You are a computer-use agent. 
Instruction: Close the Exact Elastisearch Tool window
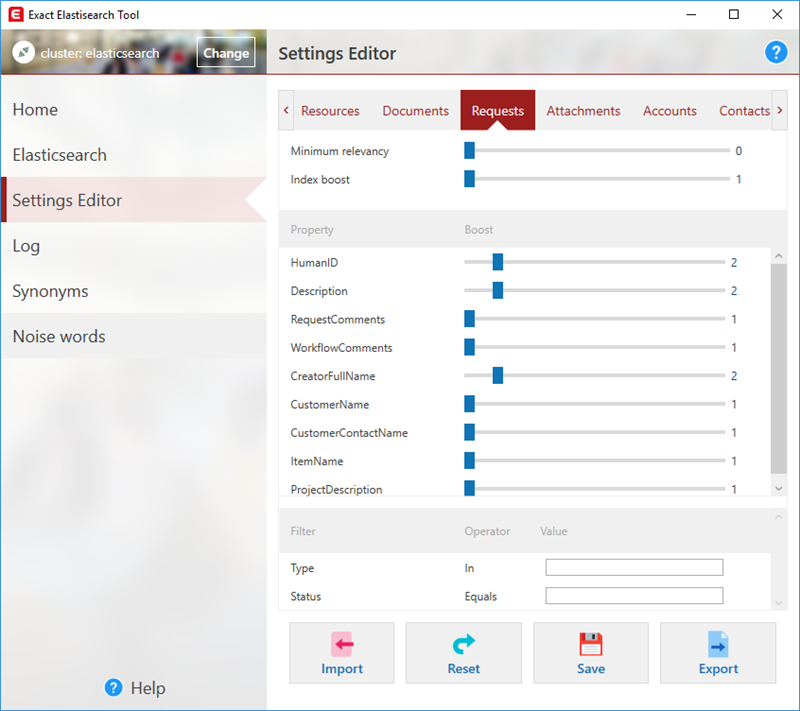point(777,14)
